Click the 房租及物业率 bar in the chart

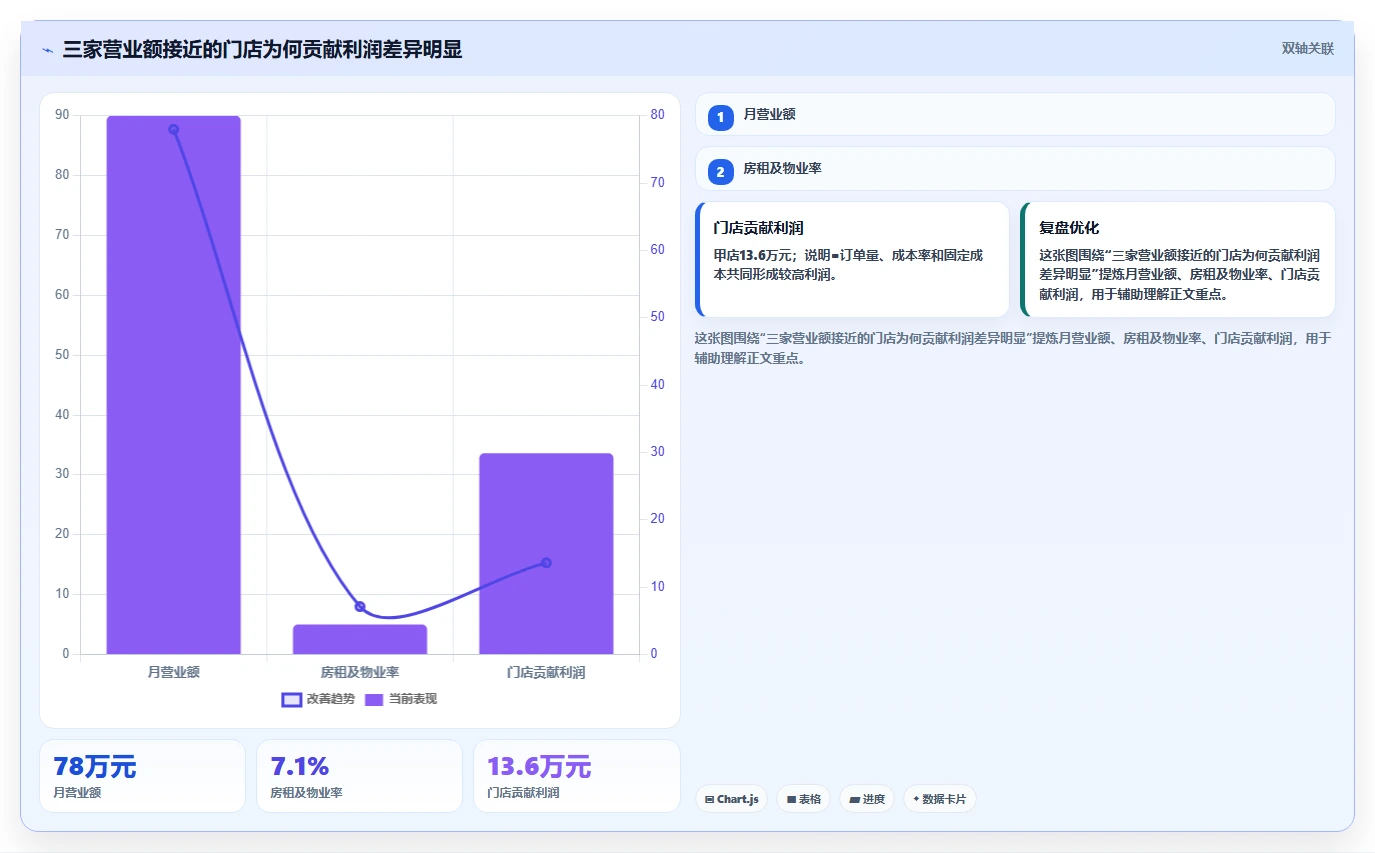coord(360,639)
